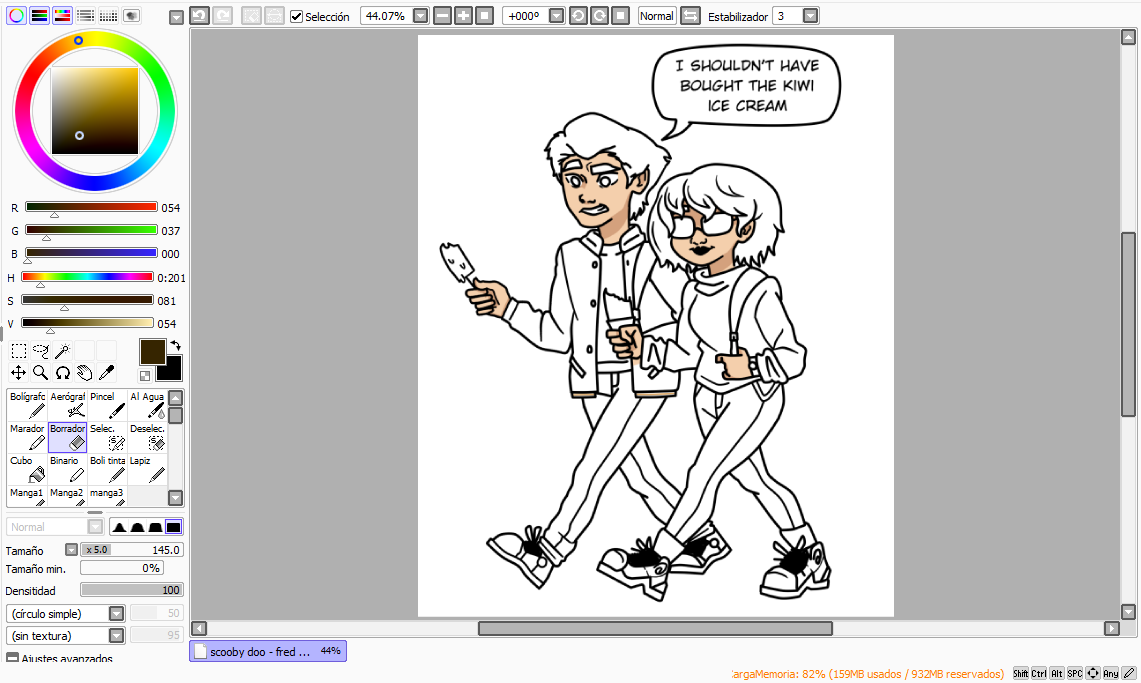Reset the zoom level
The image size is (1141, 683).
click(x=484, y=16)
